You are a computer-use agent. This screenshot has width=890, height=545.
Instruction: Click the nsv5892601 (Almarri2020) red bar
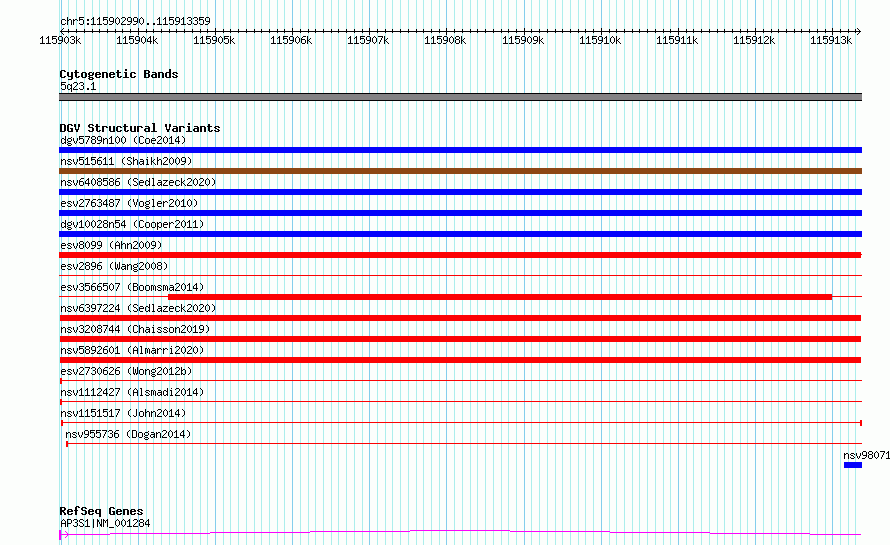(460, 360)
